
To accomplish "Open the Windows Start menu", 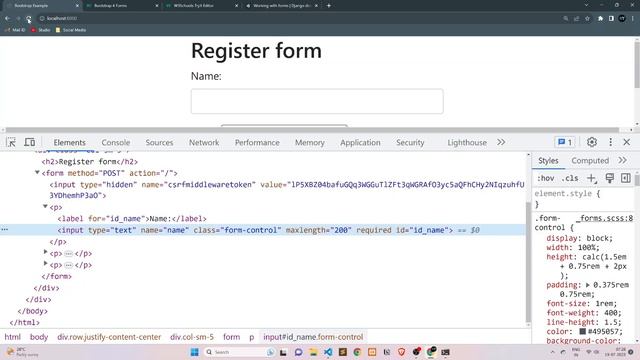I will (195, 352).
